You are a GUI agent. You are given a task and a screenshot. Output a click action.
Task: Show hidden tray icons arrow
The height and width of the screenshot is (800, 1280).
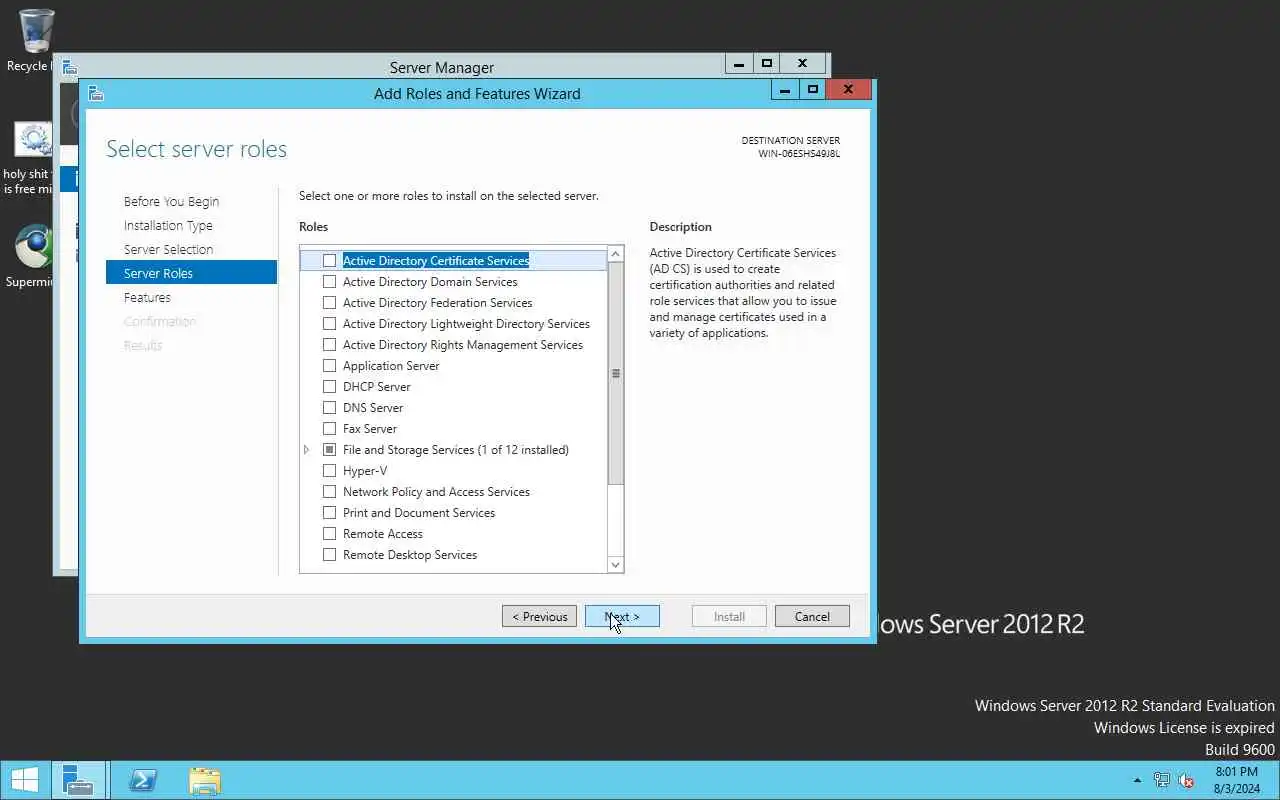pyautogui.click(x=1137, y=780)
